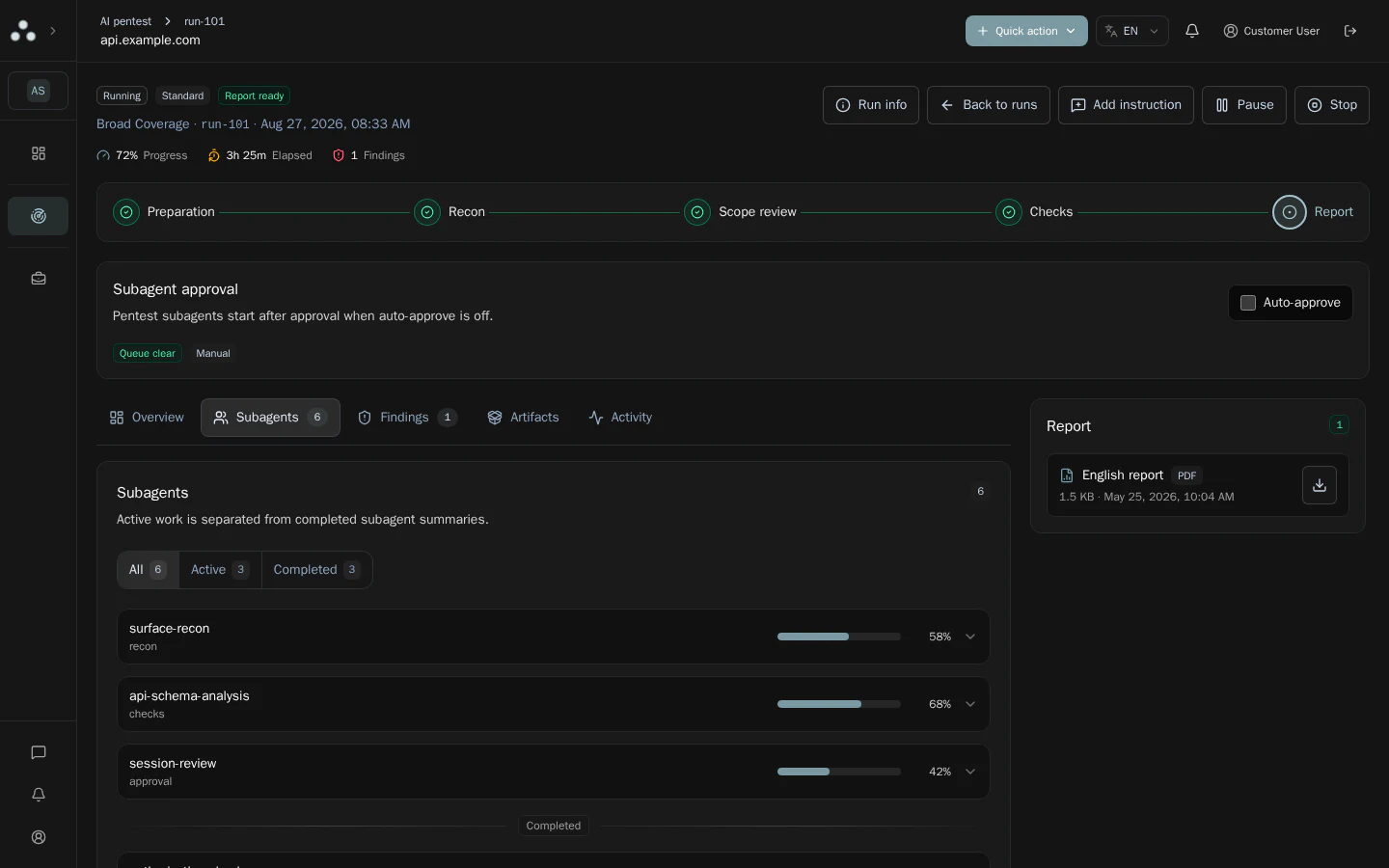The height and width of the screenshot is (868, 1389).
Task: Switch to the Overview tab
Action: click(x=147, y=418)
